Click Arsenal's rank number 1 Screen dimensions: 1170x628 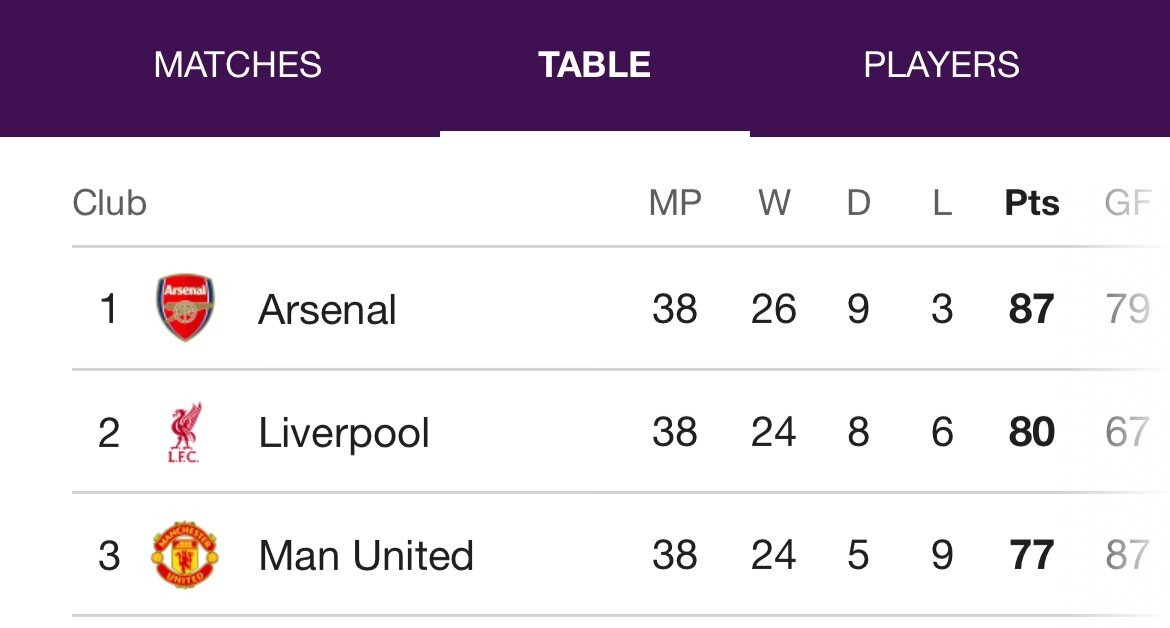click(x=109, y=309)
